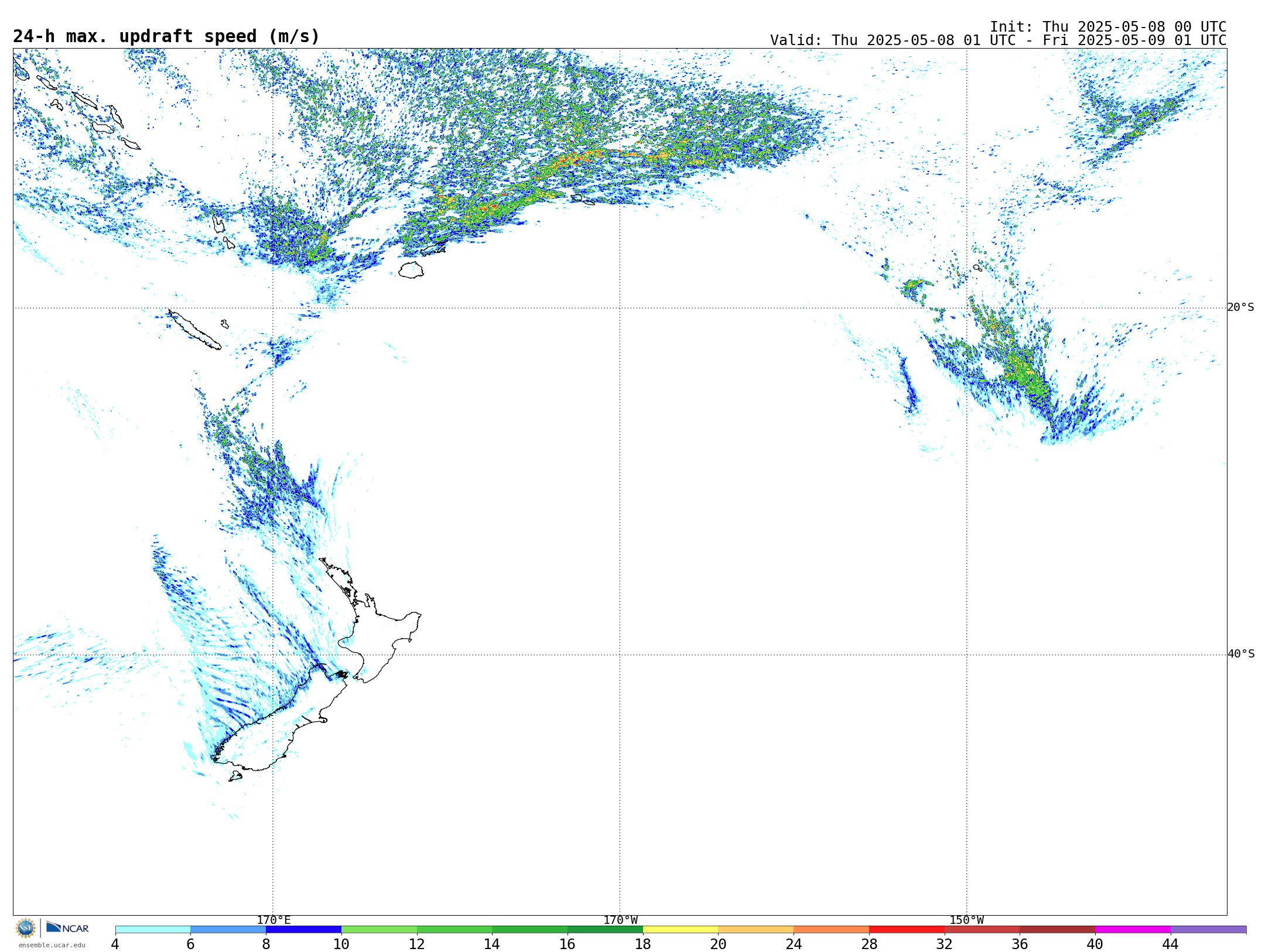Click the light green 10-12 colorbar segment
Screen dimensions: 1265x952
(x=379, y=930)
